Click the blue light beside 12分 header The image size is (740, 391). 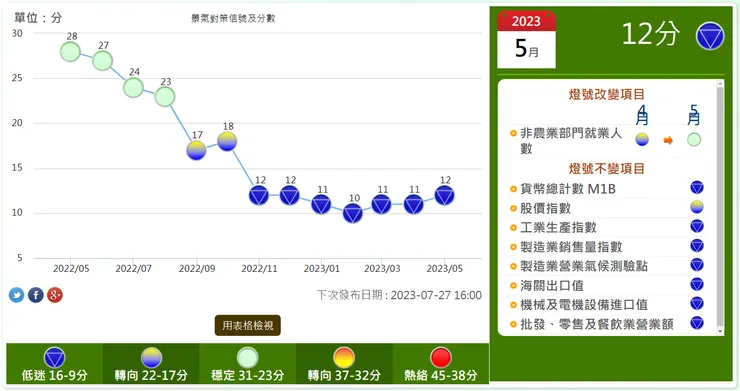[x=710, y=36]
